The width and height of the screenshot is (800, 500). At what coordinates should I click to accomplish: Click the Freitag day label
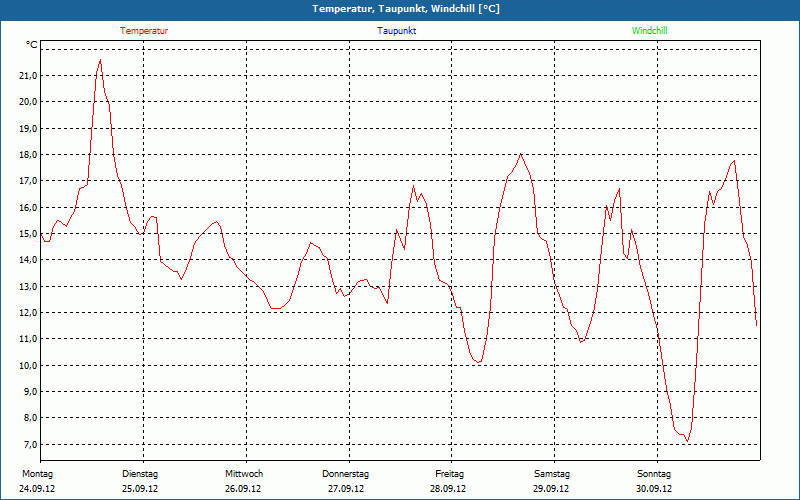tap(449, 474)
